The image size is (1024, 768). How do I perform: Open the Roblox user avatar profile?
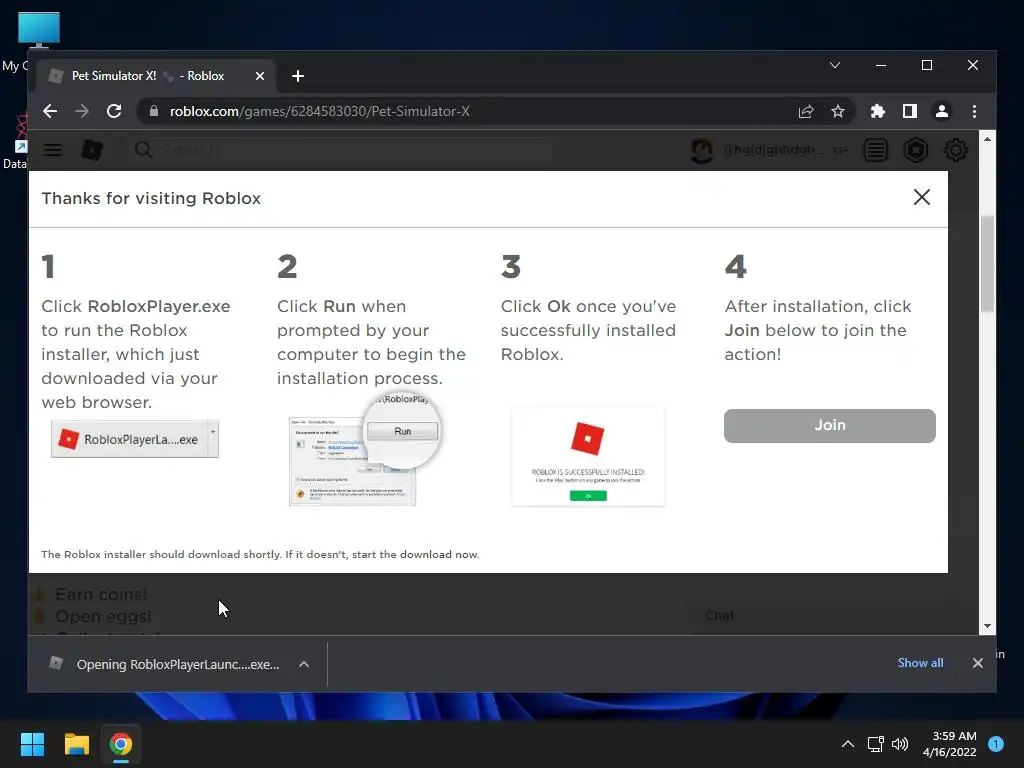coord(702,151)
